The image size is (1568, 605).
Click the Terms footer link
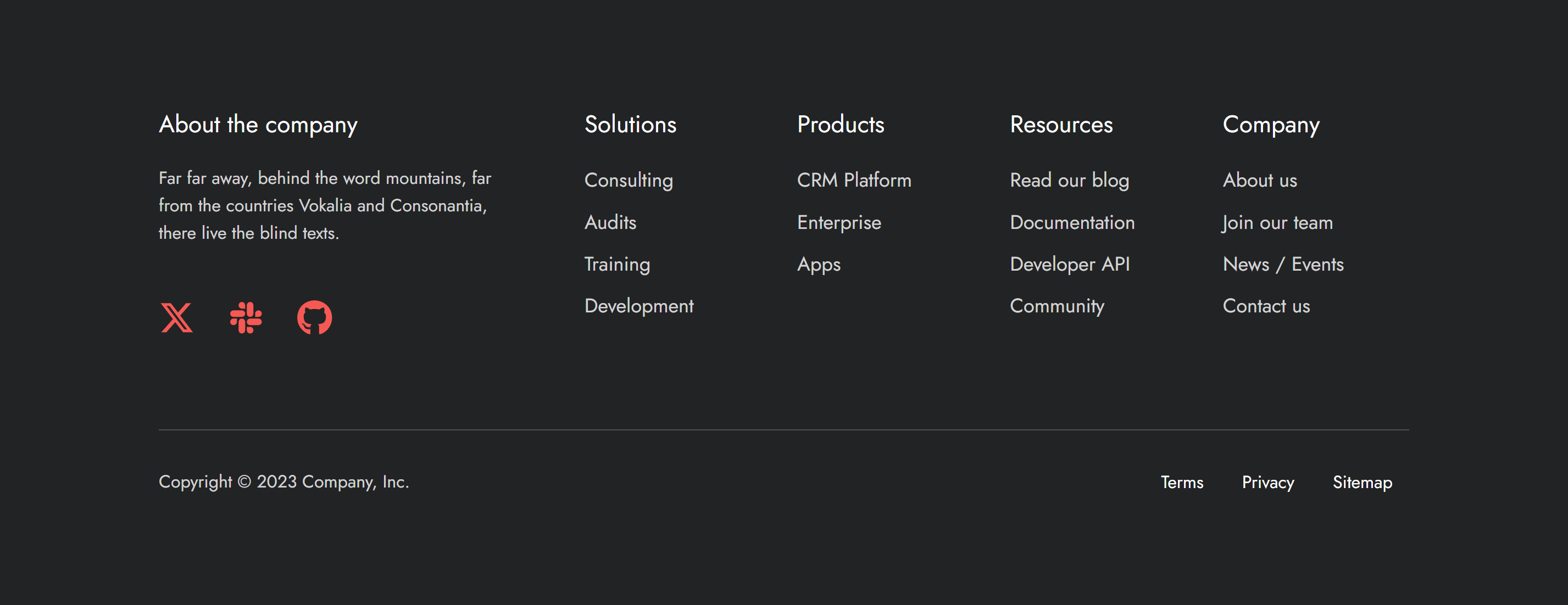(x=1181, y=482)
